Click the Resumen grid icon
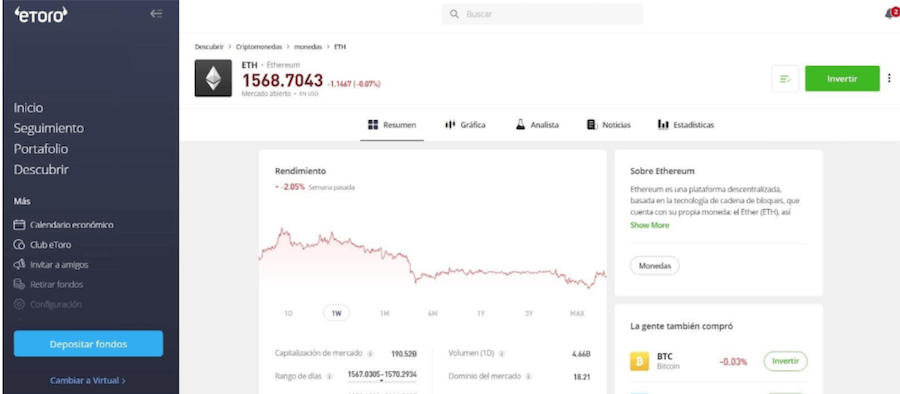Screen dimensions: 900x394 373,125
